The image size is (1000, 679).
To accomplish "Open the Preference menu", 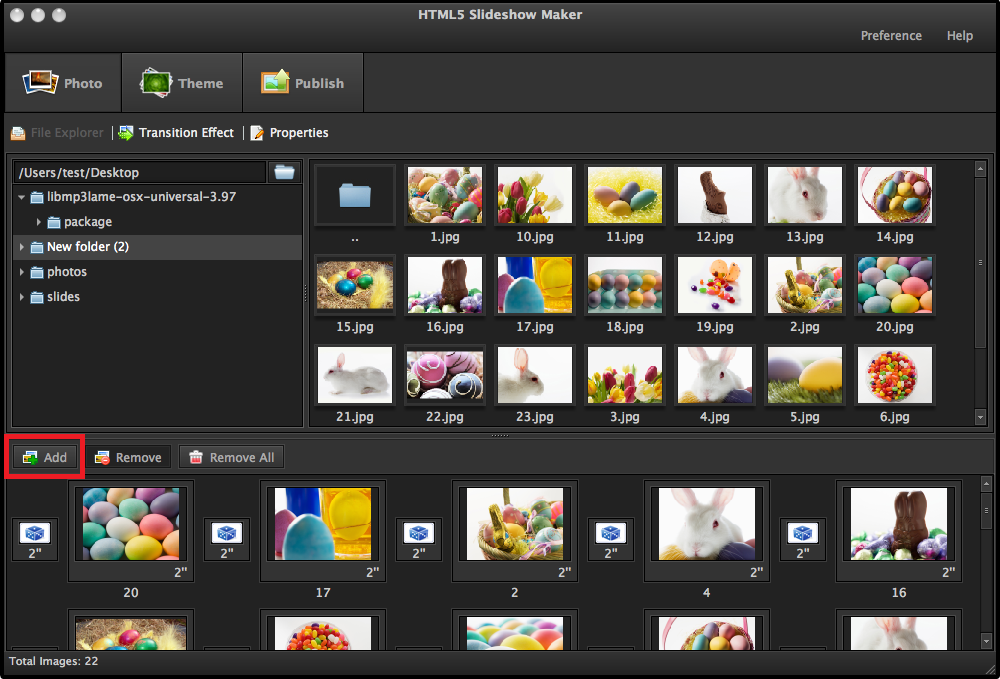I will [891, 35].
